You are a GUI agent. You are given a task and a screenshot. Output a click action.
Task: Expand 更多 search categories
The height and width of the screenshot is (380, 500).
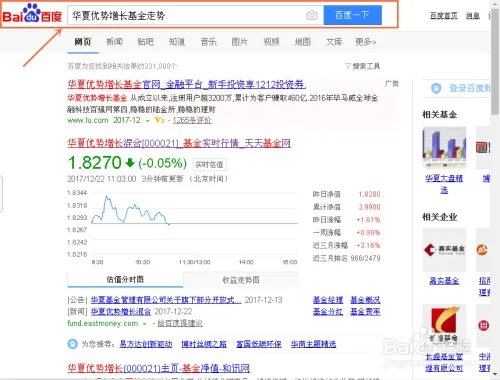point(366,42)
